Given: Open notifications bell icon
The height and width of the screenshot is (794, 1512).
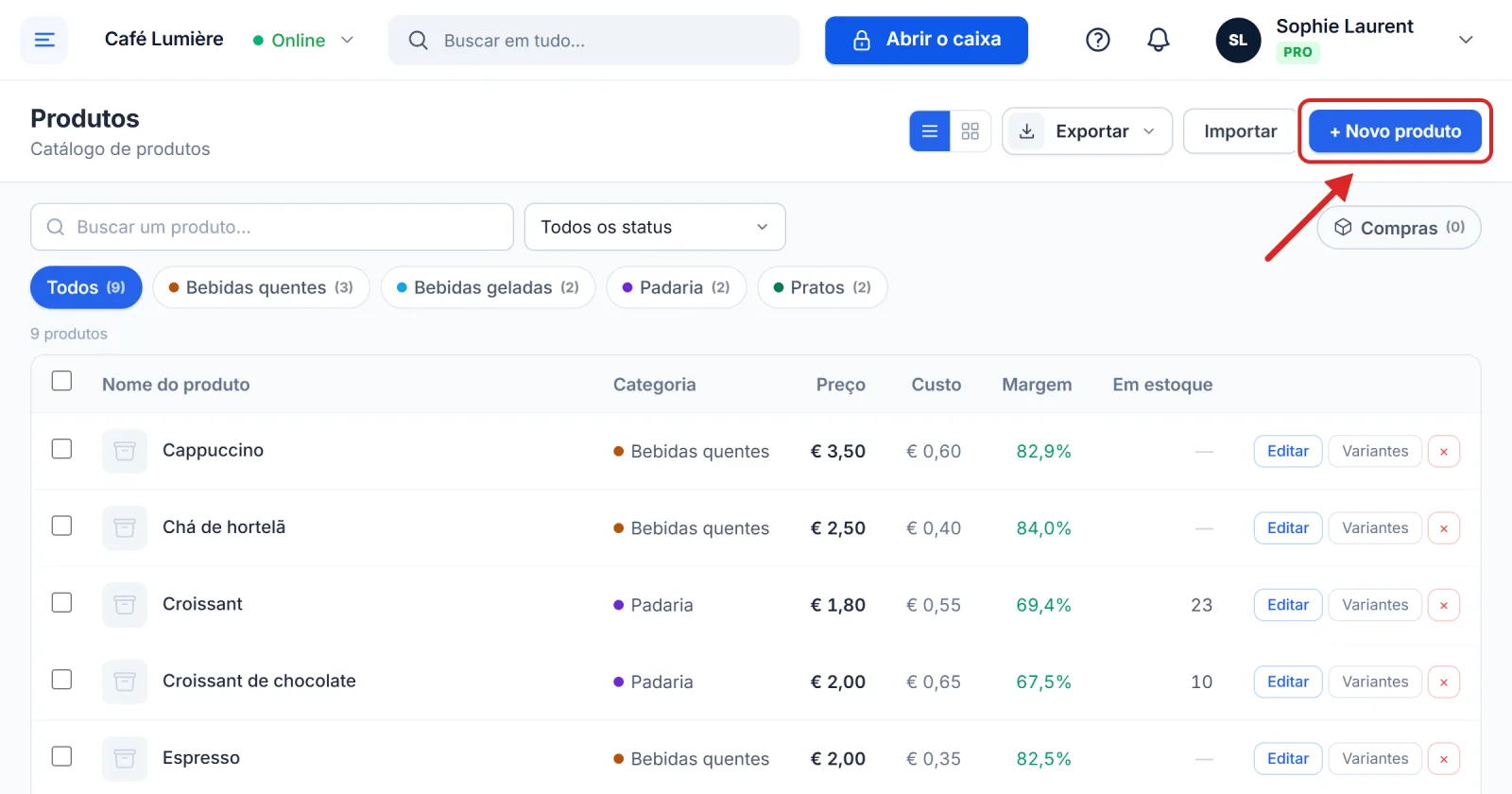Looking at the screenshot, I should point(1159,40).
